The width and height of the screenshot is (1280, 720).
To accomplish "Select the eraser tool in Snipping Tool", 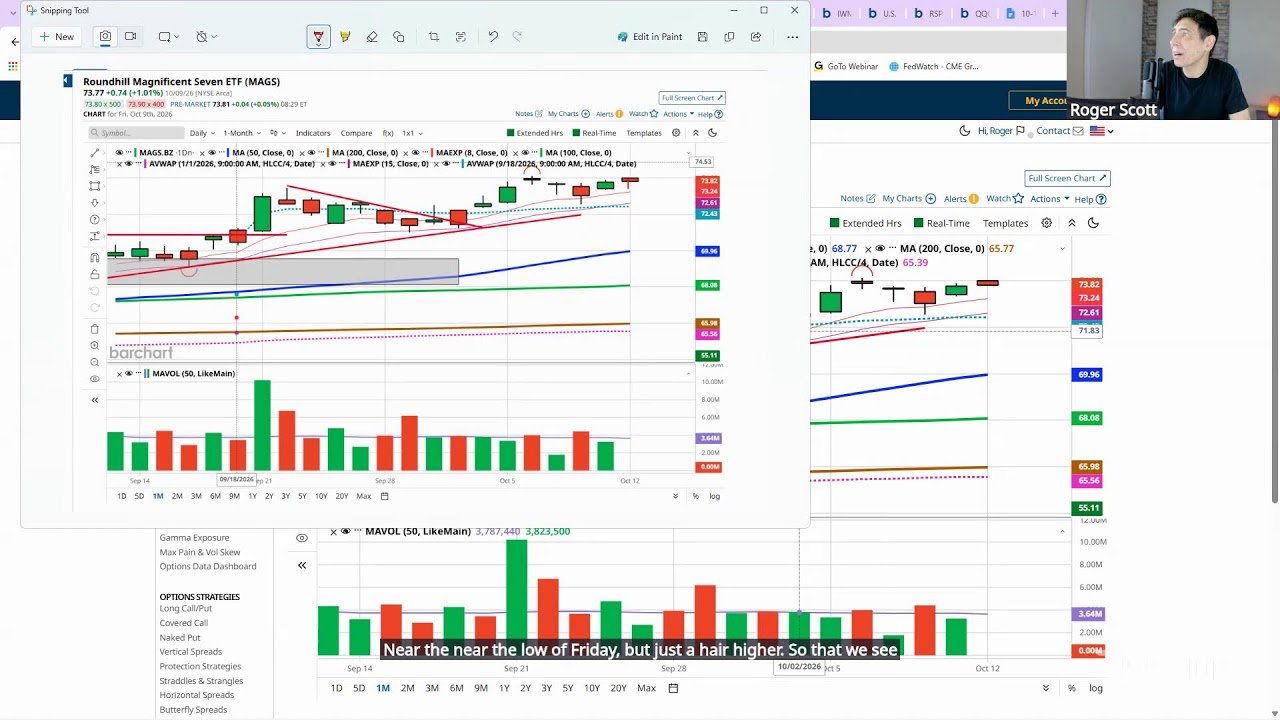I will coord(372,37).
